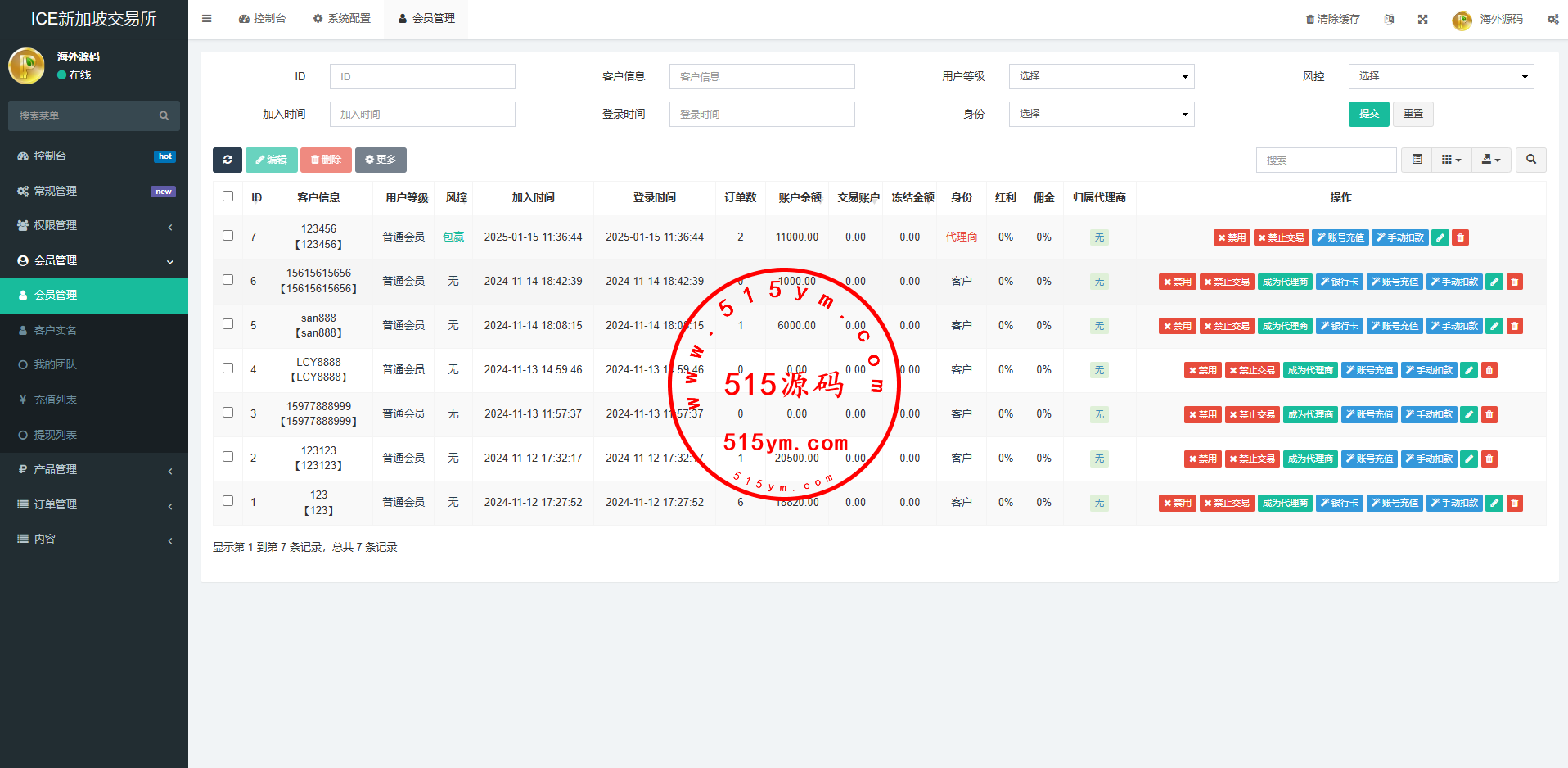
Task: Switch to the 系统配置 tab
Action: [342, 18]
